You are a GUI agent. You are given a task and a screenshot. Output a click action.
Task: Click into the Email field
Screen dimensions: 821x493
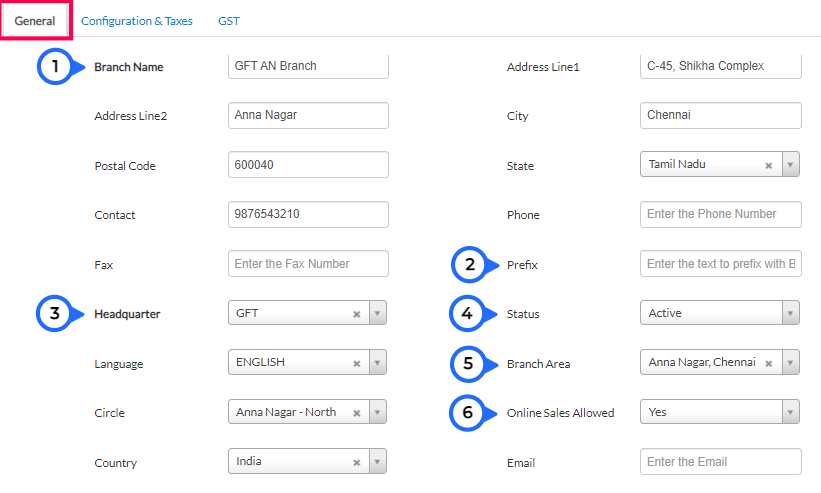point(720,462)
